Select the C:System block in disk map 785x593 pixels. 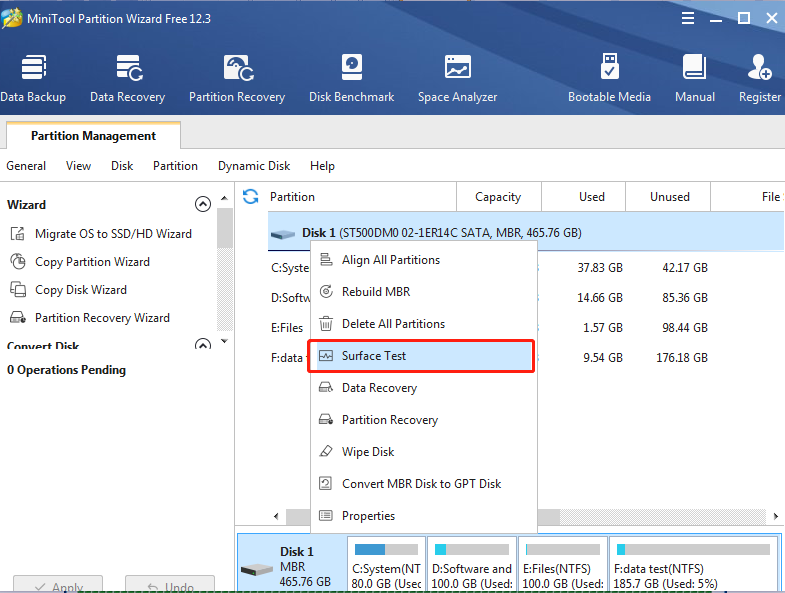pyautogui.click(x=386, y=564)
